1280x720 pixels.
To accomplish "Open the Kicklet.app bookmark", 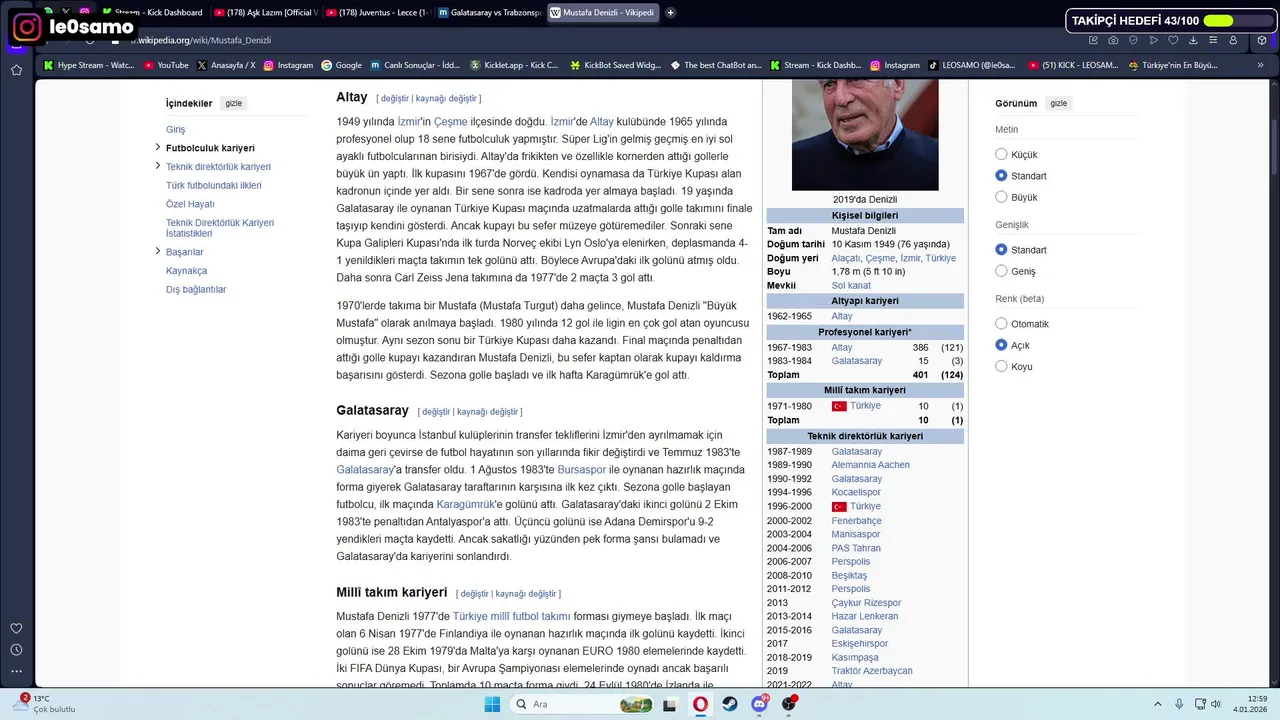I will [516, 65].
